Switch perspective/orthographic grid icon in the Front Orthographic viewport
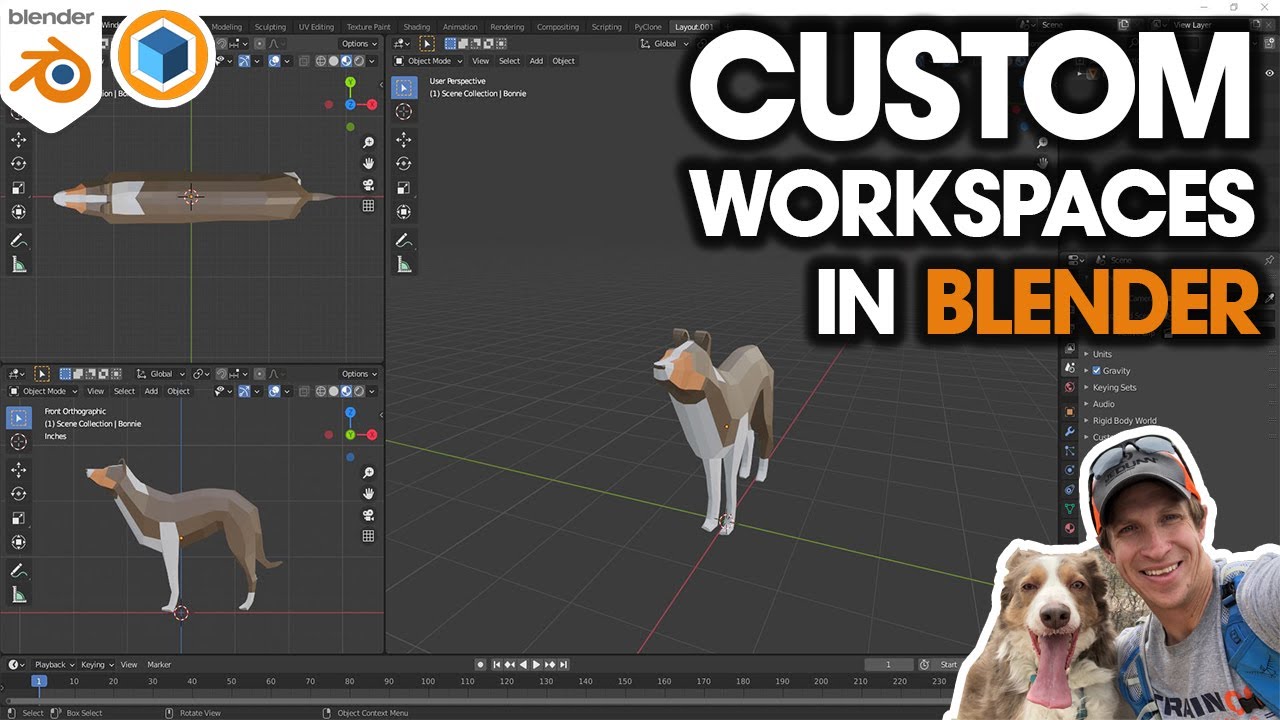The height and width of the screenshot is (720, 1280). tap(368, 536)
